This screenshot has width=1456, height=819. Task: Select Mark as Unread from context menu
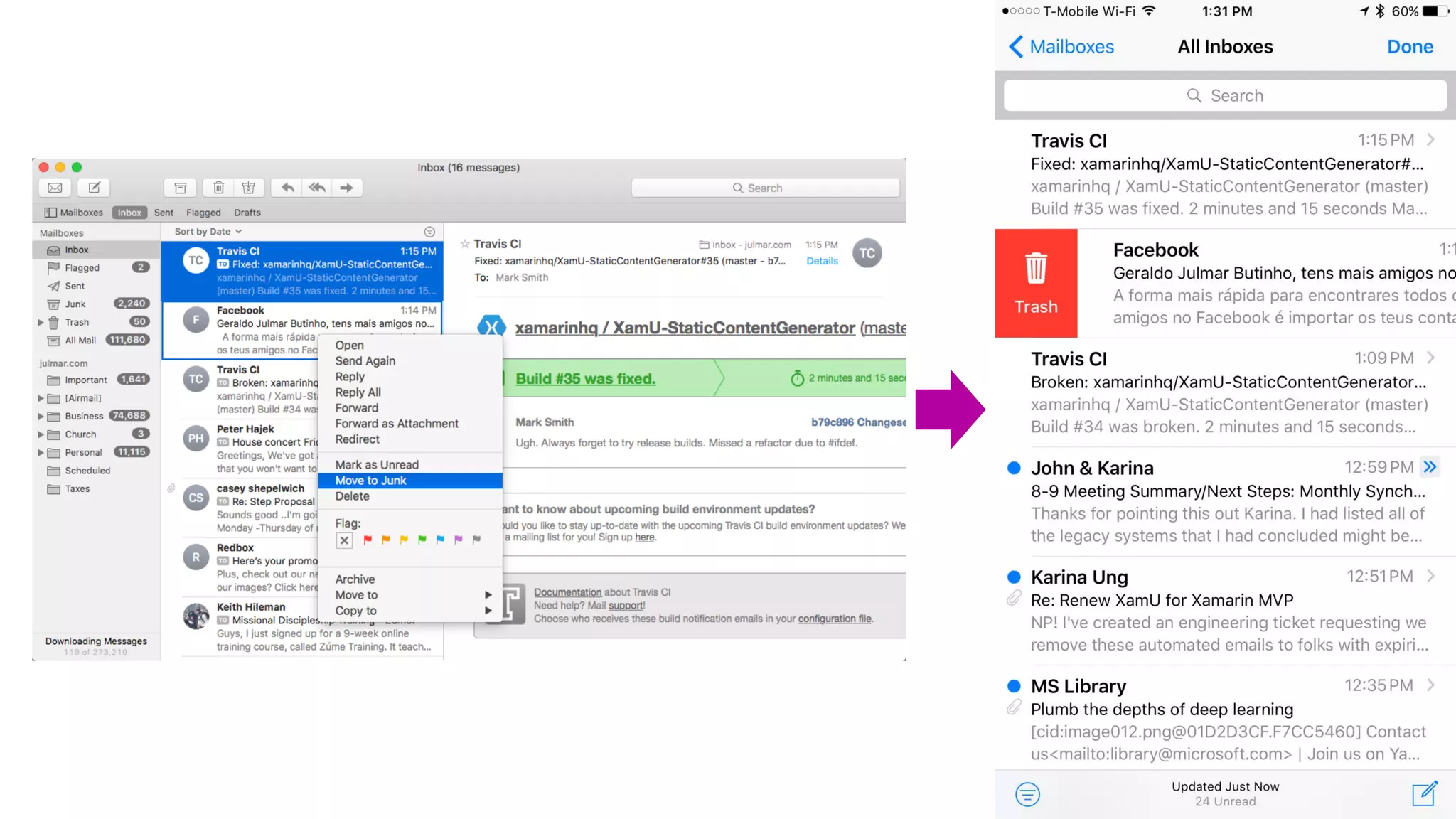click(377, 465)
